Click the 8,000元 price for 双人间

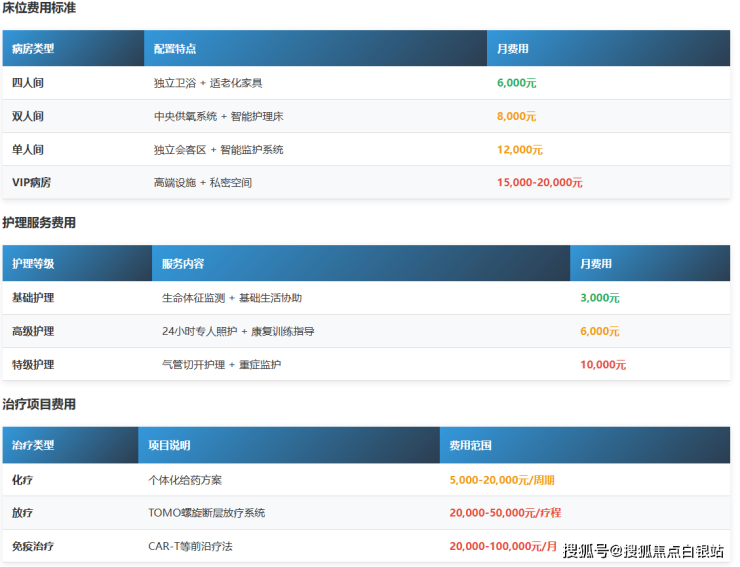pos(517,116)
